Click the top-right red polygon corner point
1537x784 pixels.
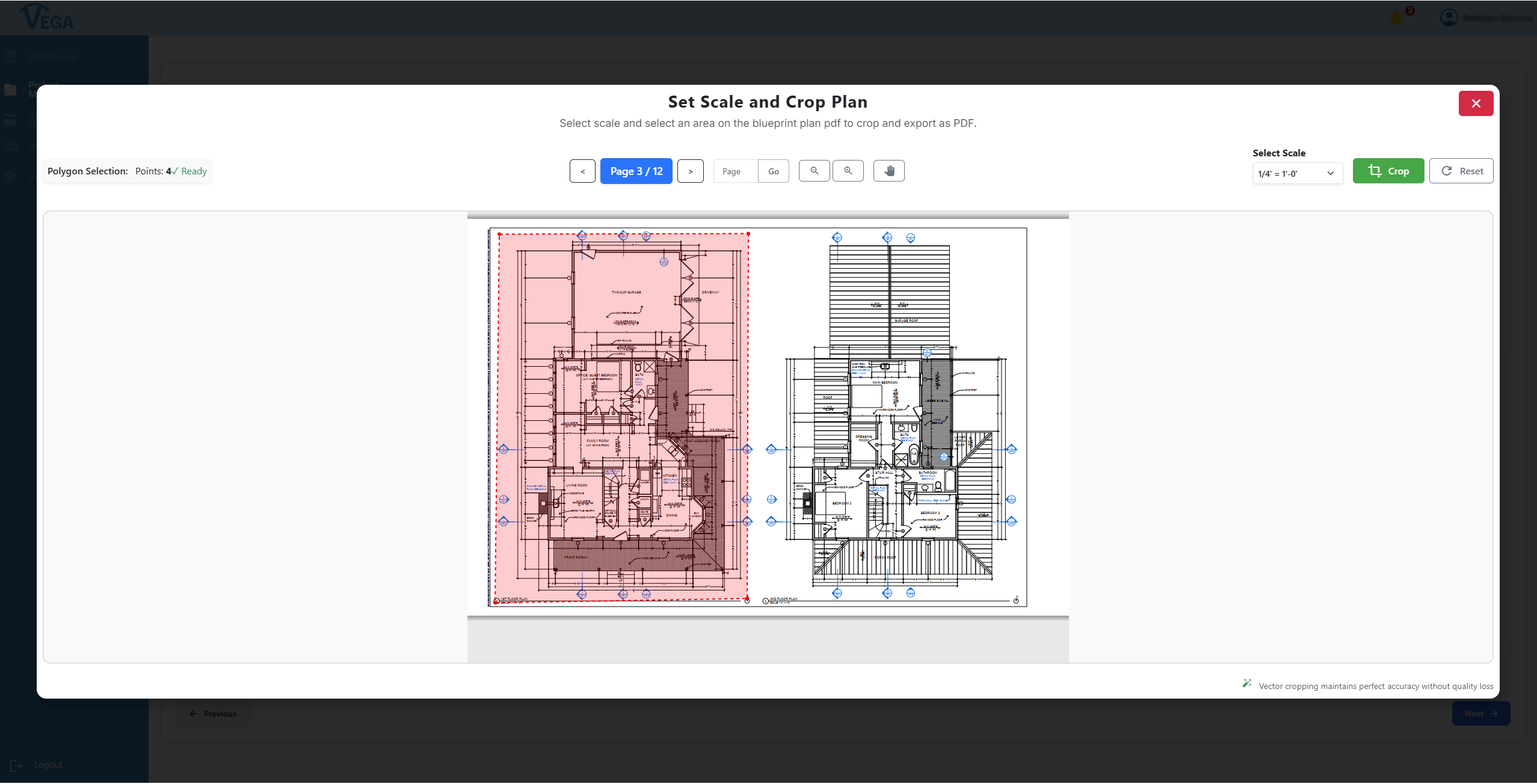(x=748, y=233)
